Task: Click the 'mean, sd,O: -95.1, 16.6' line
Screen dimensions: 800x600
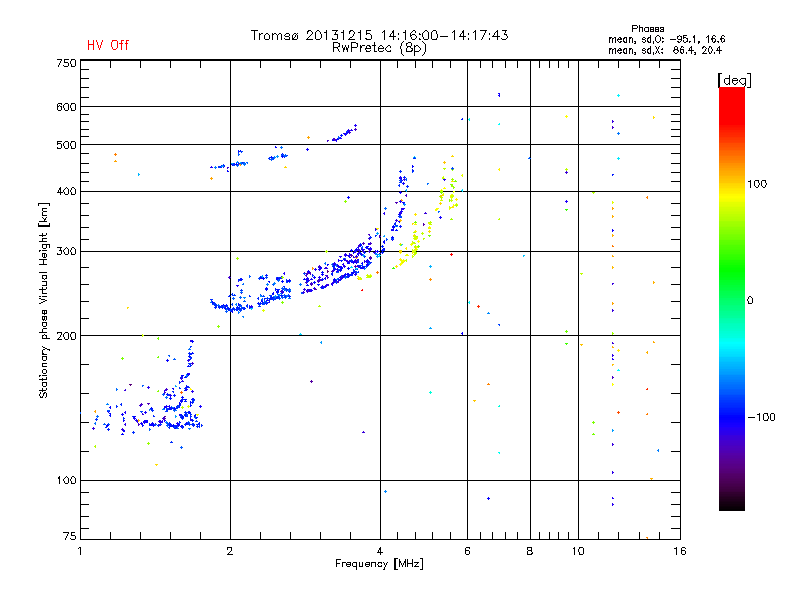Action: [x=666, y=39]
